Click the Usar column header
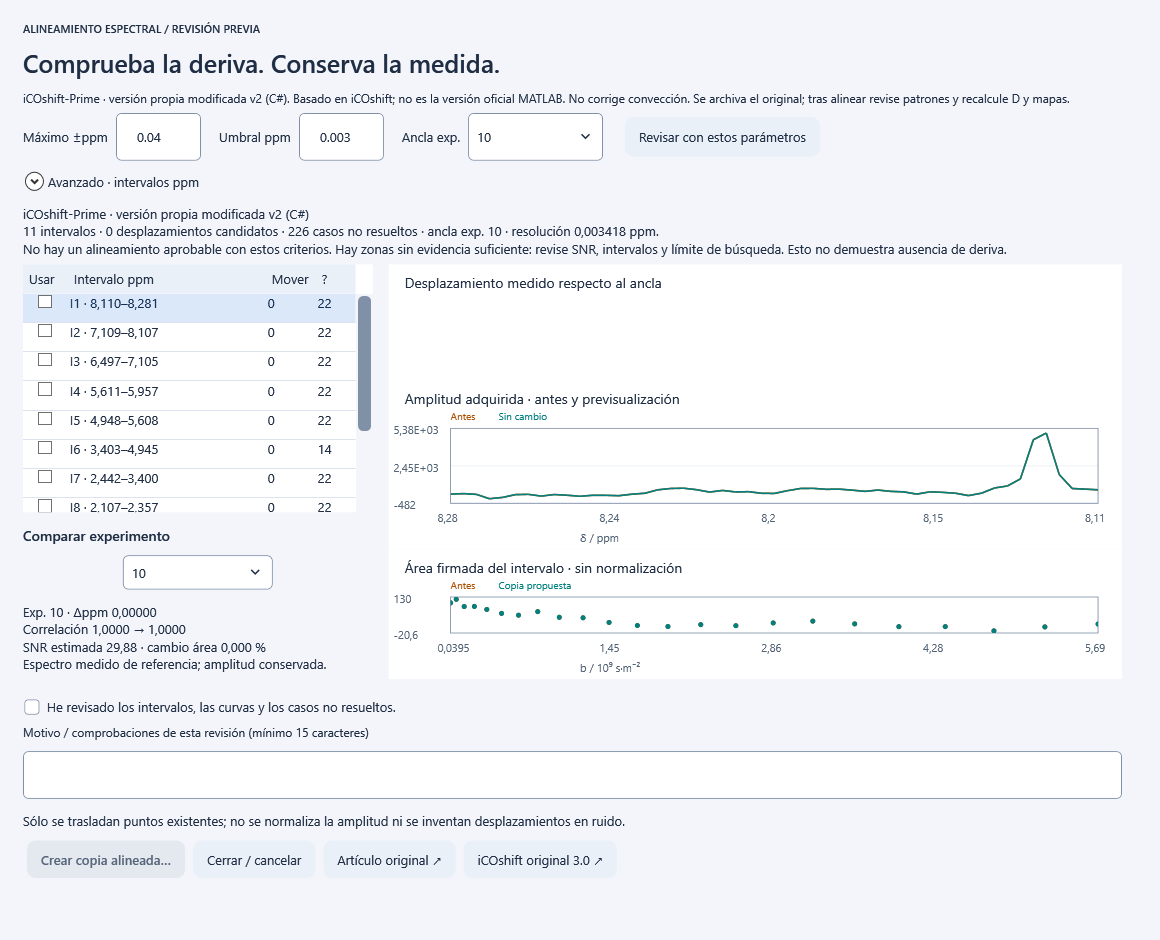This screenshot has height=940, width=1160. click(x=41, y=279)
